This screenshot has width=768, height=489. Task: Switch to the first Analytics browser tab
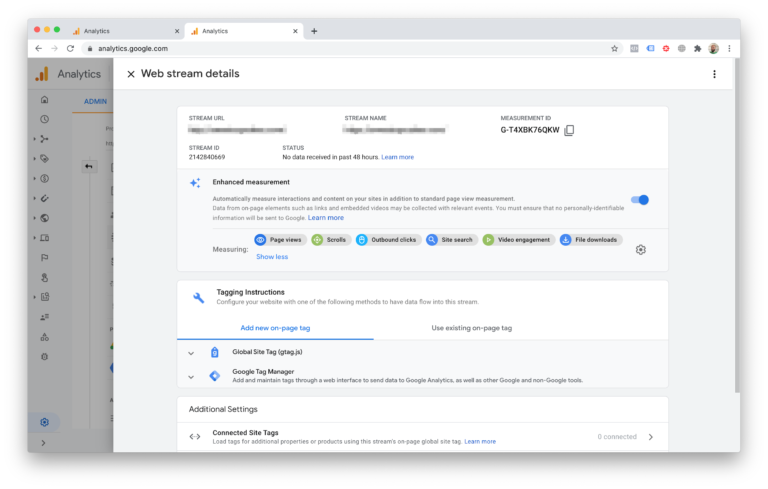(x=125, y=31)
